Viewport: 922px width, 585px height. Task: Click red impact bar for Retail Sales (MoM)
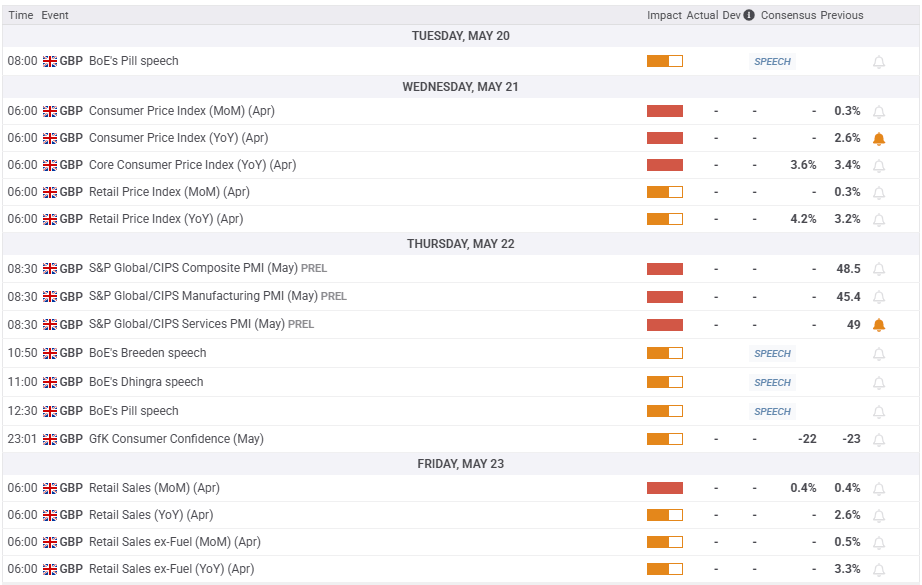click(x=665, y=488)
